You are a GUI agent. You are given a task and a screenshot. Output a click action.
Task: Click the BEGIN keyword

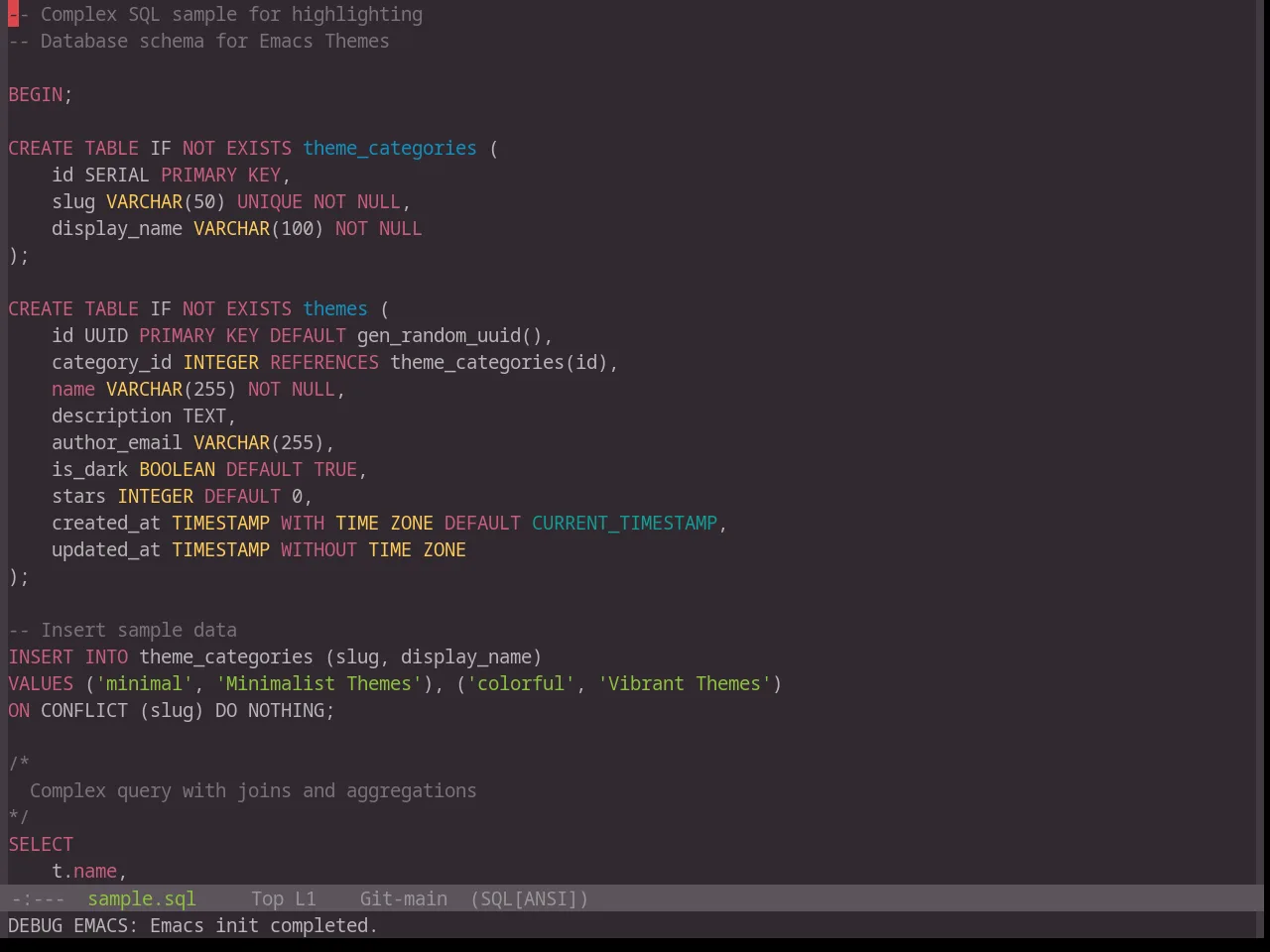(x=36, y=94)
